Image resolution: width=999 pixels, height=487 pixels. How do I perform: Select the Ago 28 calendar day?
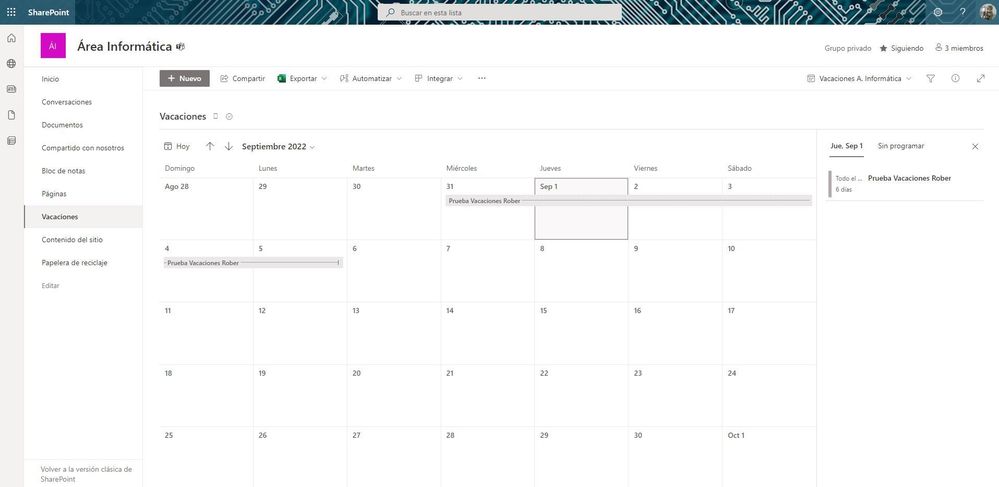point(206,209)
